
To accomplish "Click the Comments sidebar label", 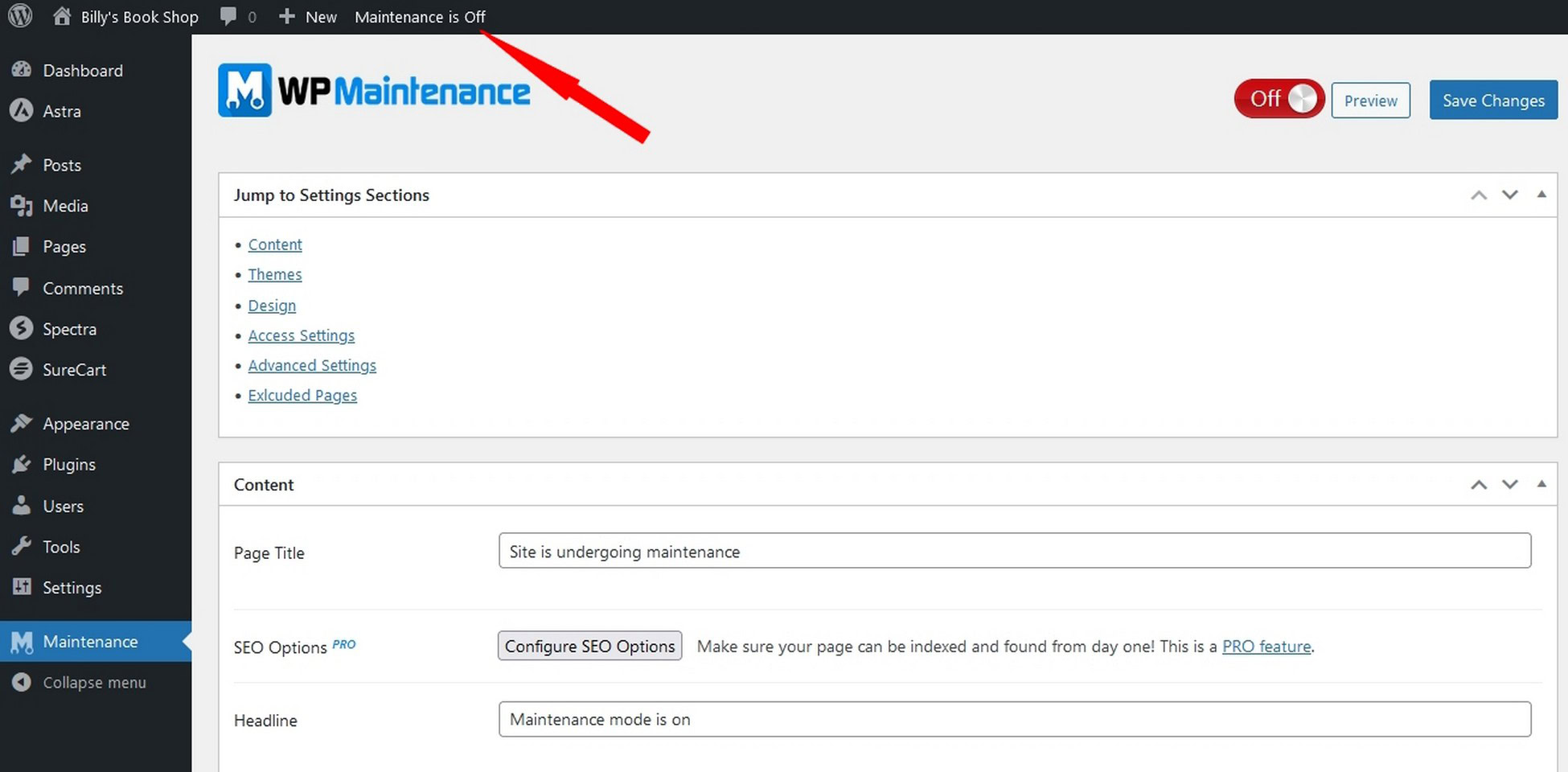I will pyautogui.click(x=83, y=288).
